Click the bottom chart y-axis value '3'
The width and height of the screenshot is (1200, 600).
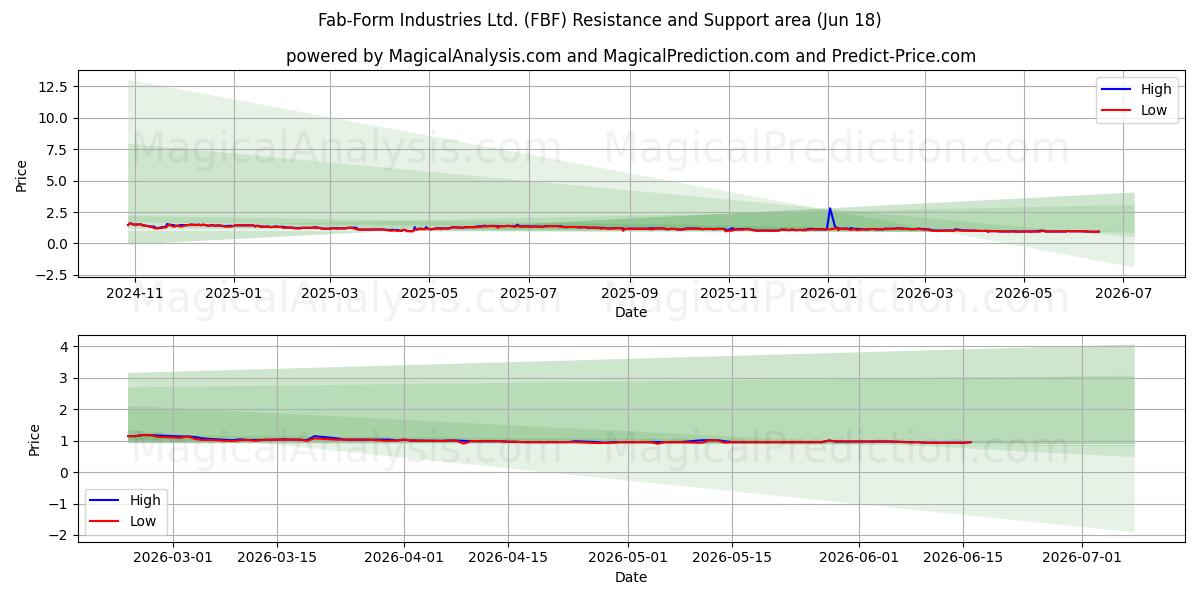[x=63, y=379]
